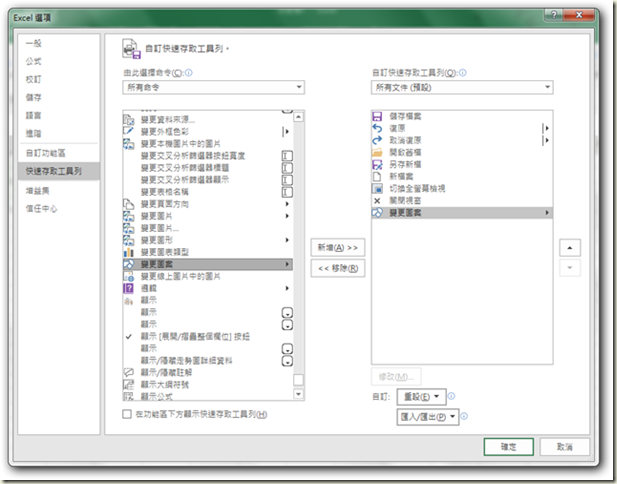Click the commands list scrollbar thumb
This screenshot has width=617, height=484.
299,380
